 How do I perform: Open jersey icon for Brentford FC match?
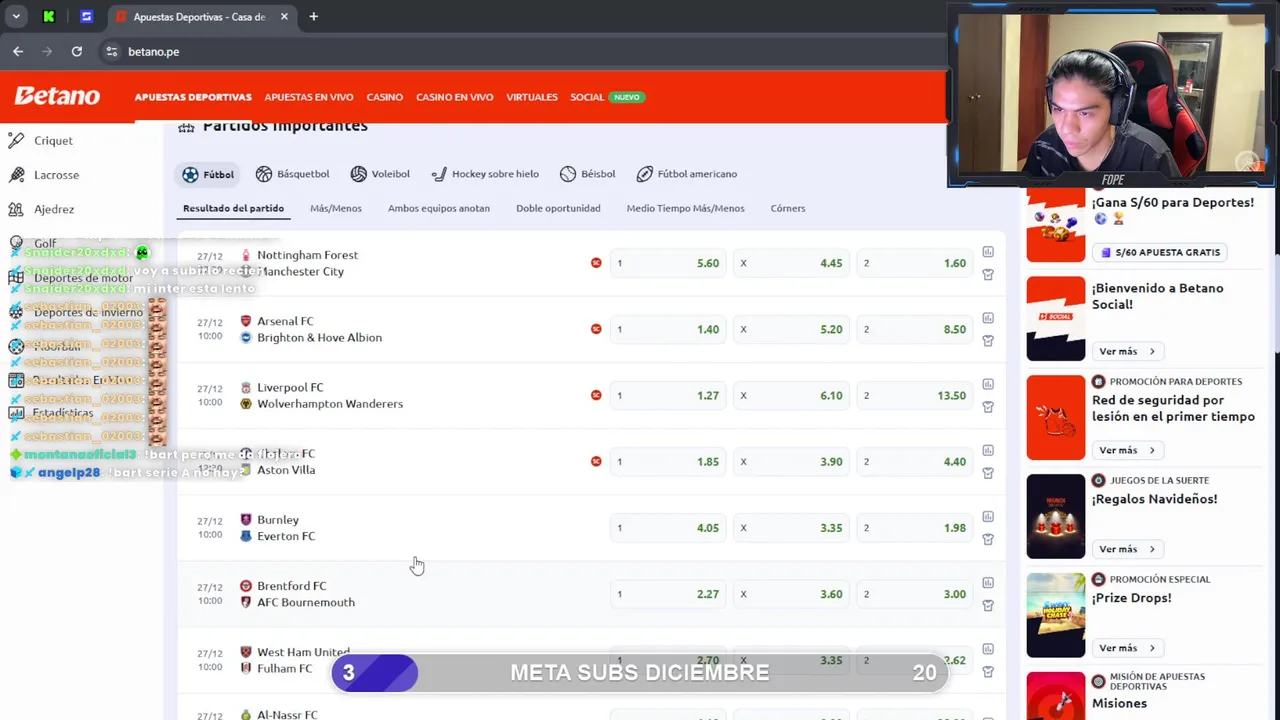point(988,605)
